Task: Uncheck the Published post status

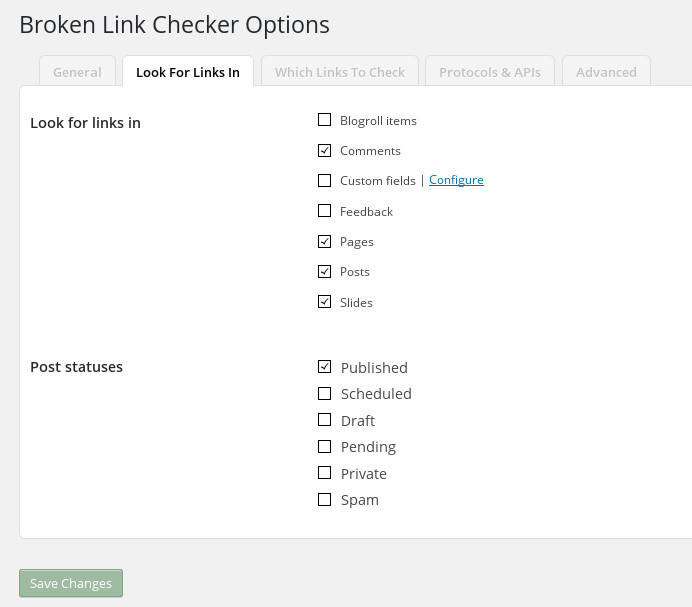Action: 324,366
